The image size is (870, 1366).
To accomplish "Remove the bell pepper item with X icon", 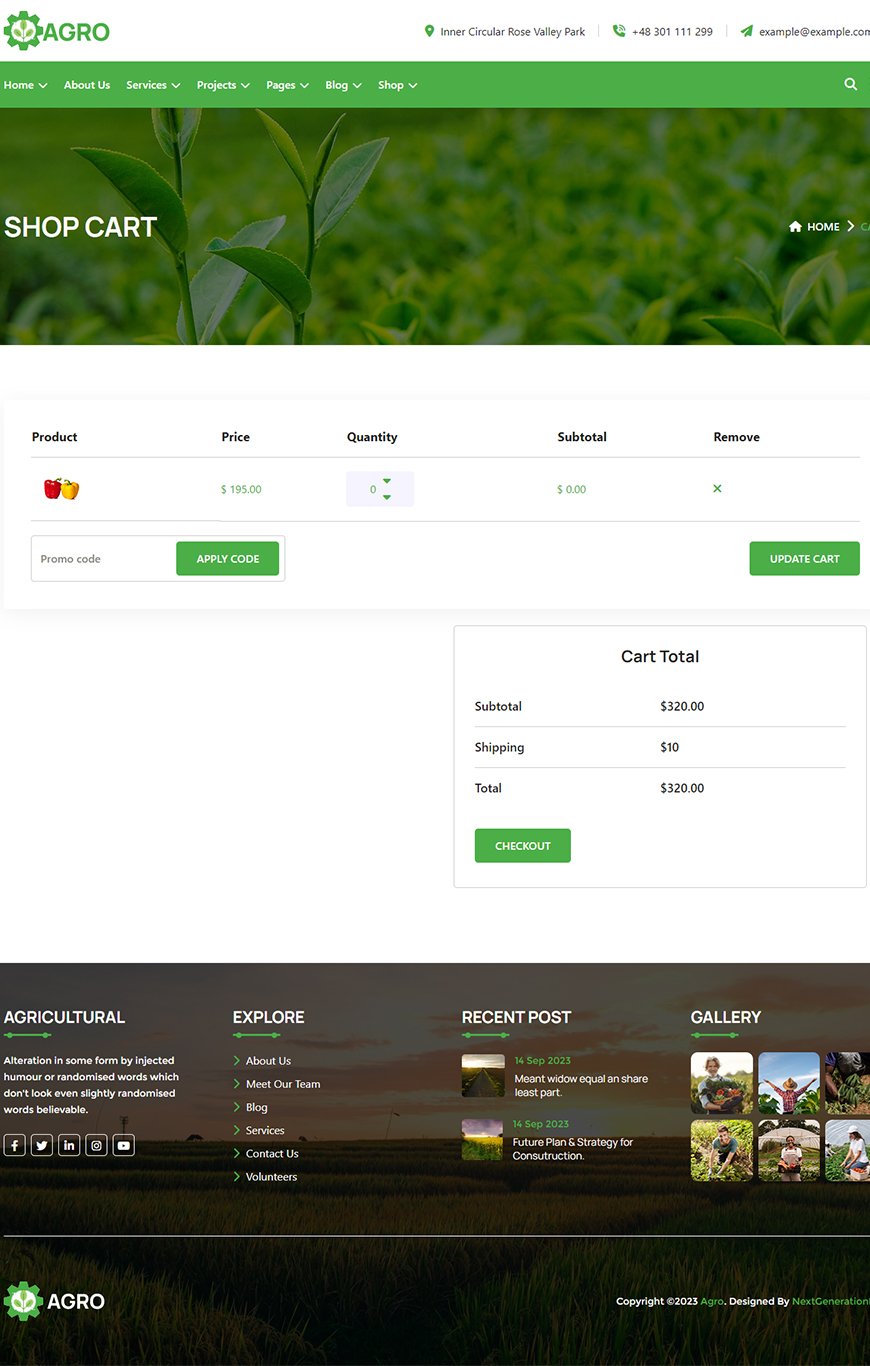I will pyautogui.click(x=717, y=489).
